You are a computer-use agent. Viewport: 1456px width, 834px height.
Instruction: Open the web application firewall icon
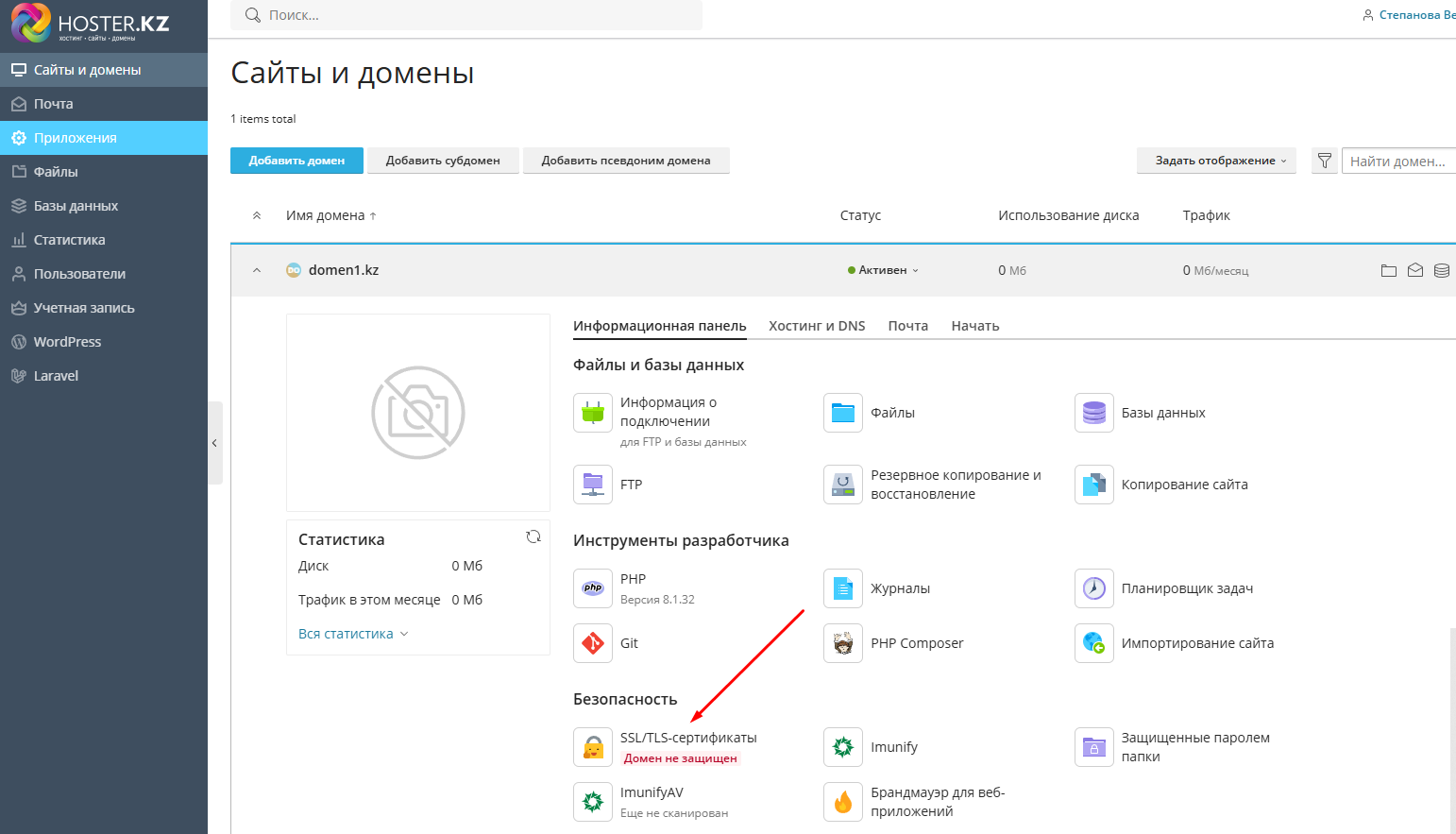coord(842,802)
